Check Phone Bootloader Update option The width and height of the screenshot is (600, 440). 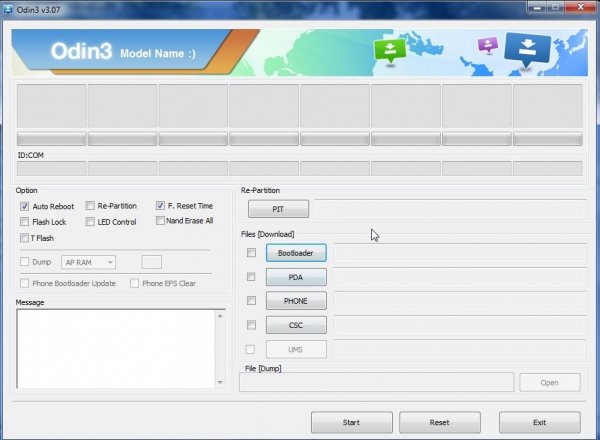click(24, 284)
